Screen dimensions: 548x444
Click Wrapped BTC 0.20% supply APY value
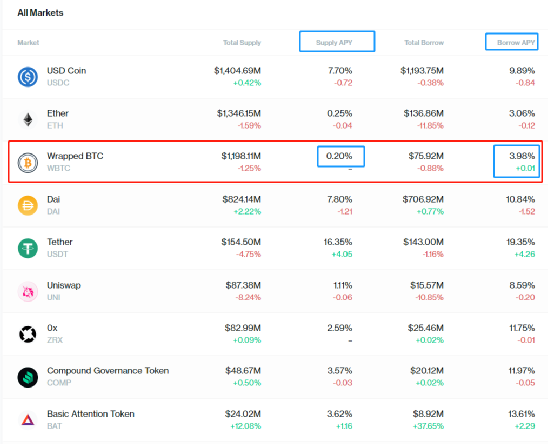point(339,156)
